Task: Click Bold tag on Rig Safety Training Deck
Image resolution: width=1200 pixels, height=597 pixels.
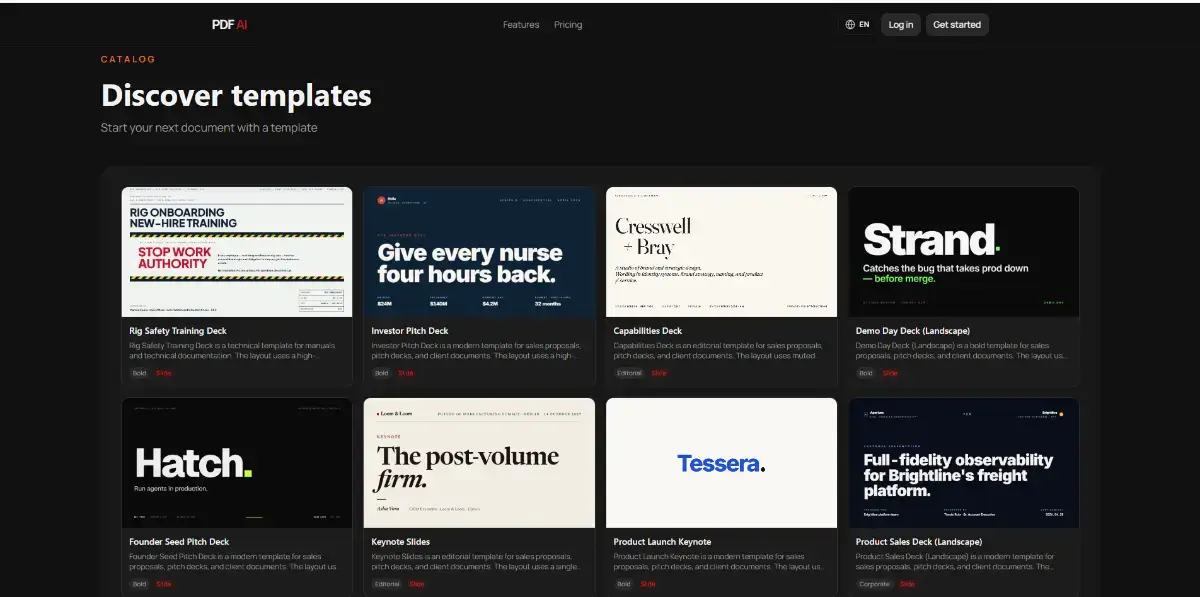Action: point(139,373)
